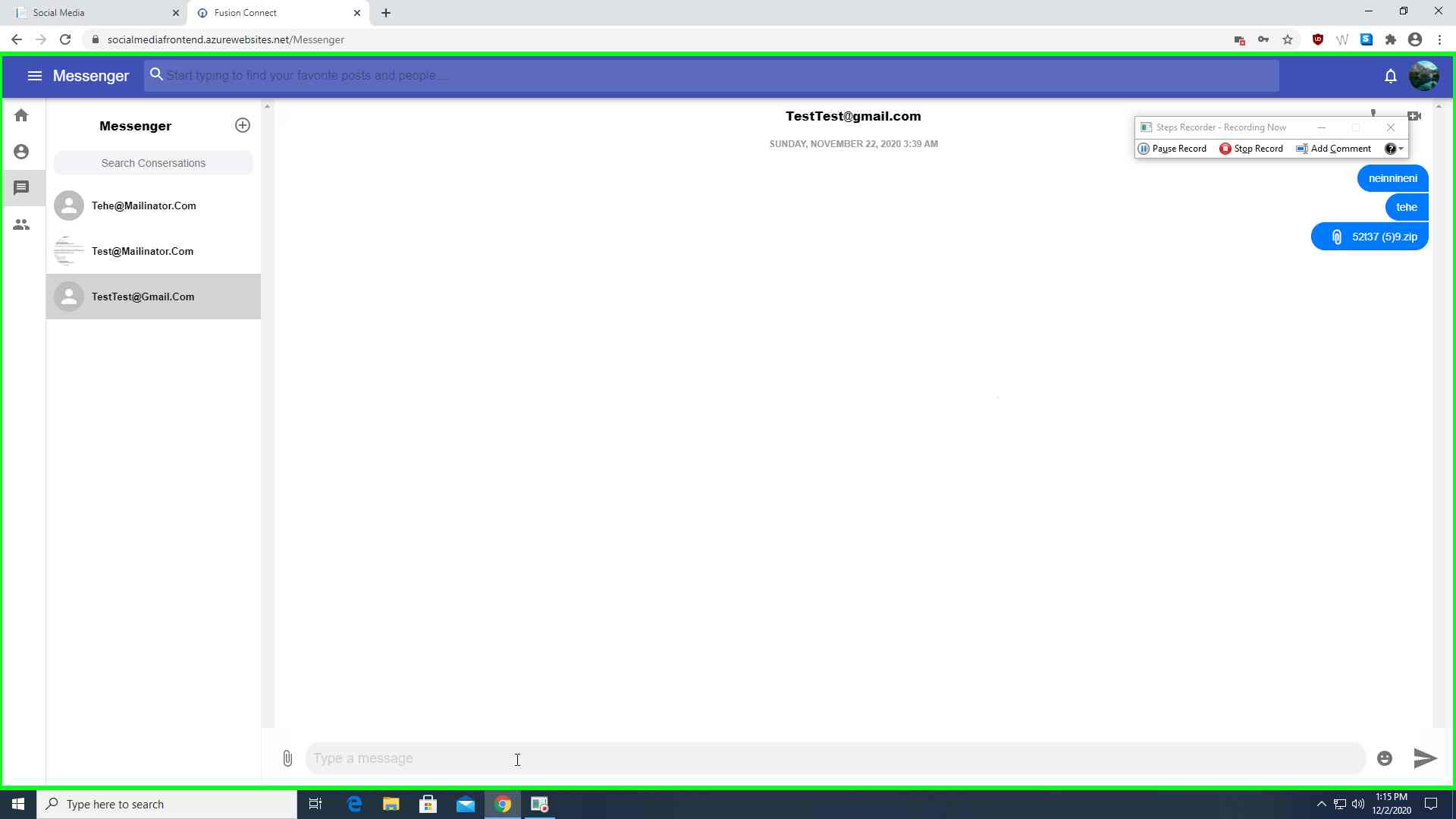Focus the posts and people search bar
This screenshot has height=819, width=1456.
[x=711, y=75]
